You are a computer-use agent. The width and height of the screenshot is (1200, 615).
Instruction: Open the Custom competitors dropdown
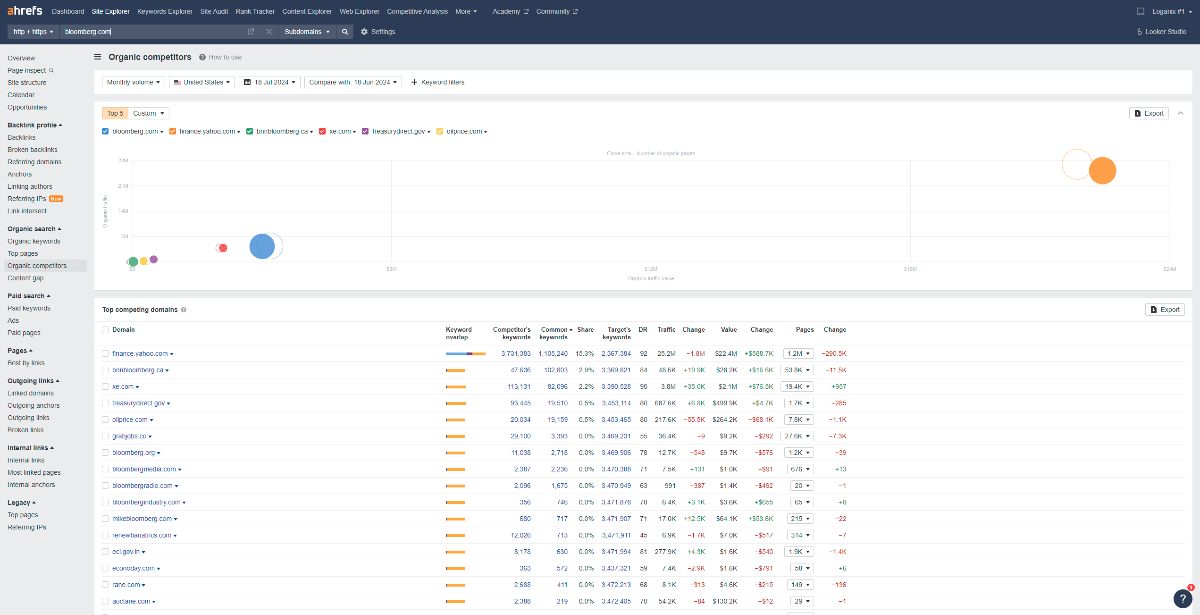(149, 113)
